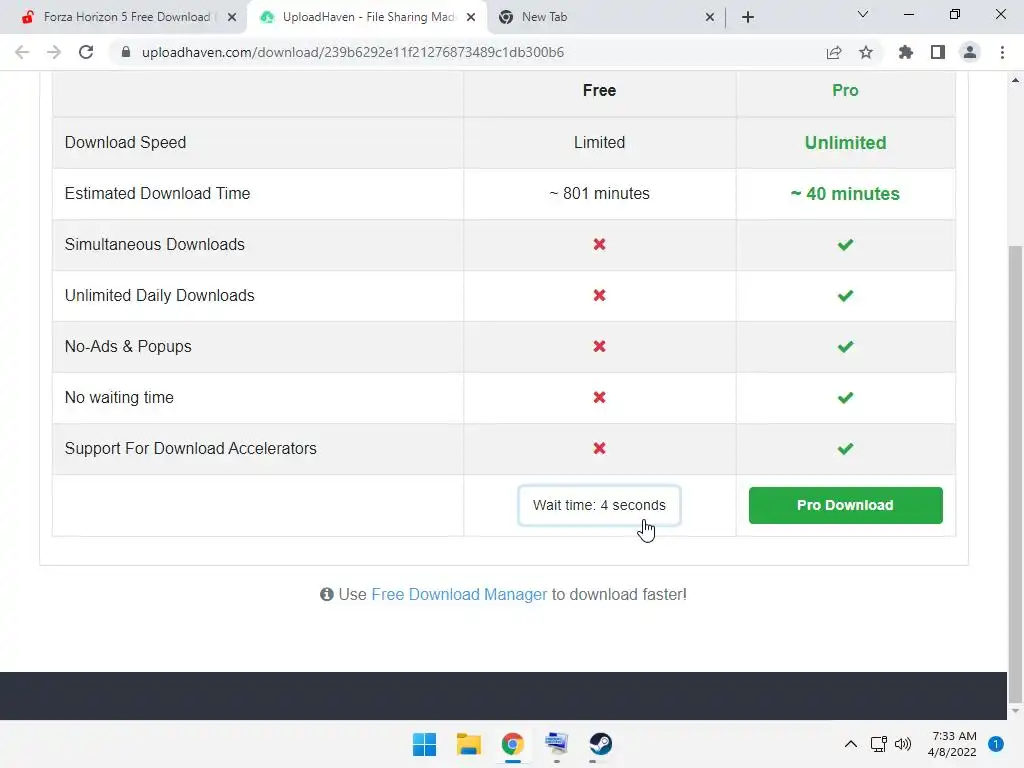Open the notification badge in the tray

pos(996,744)
